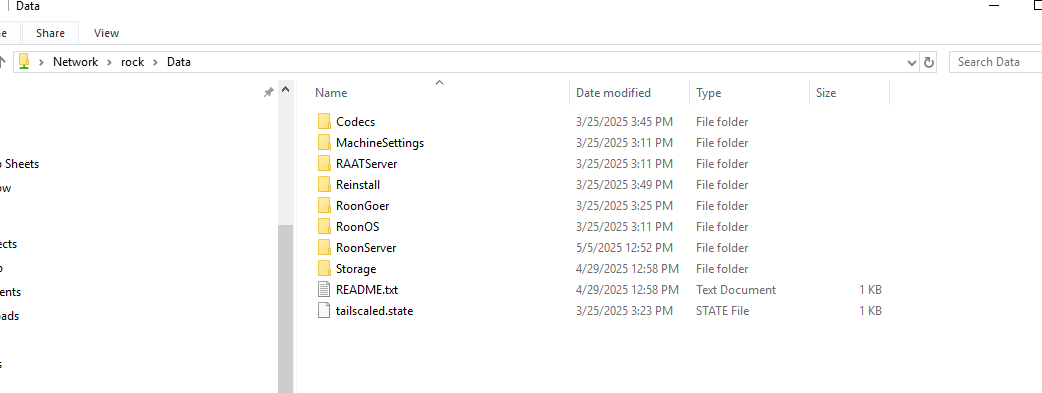Select the tailscaled.state file name
Image resolution: width=1042 pixels, height=393 pixels.
(375, 311)
